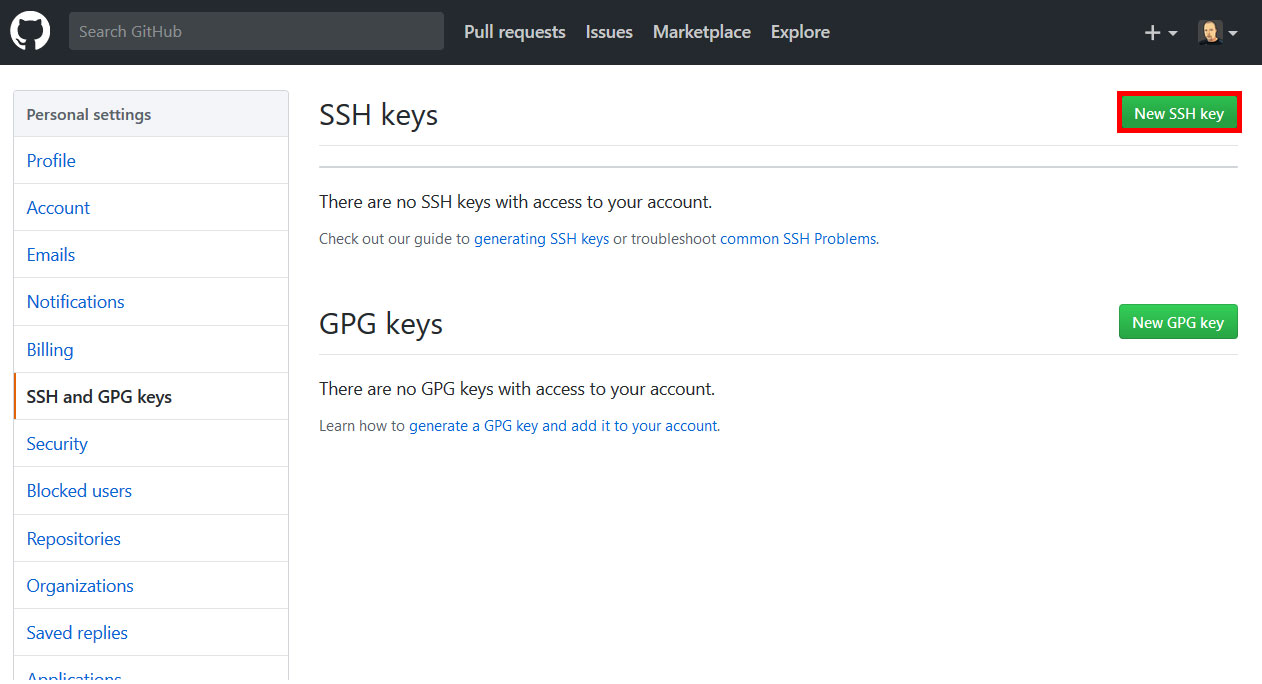Click the Personal settings header
This screenshot has height=684, width=1262.
tap(151, 114)
